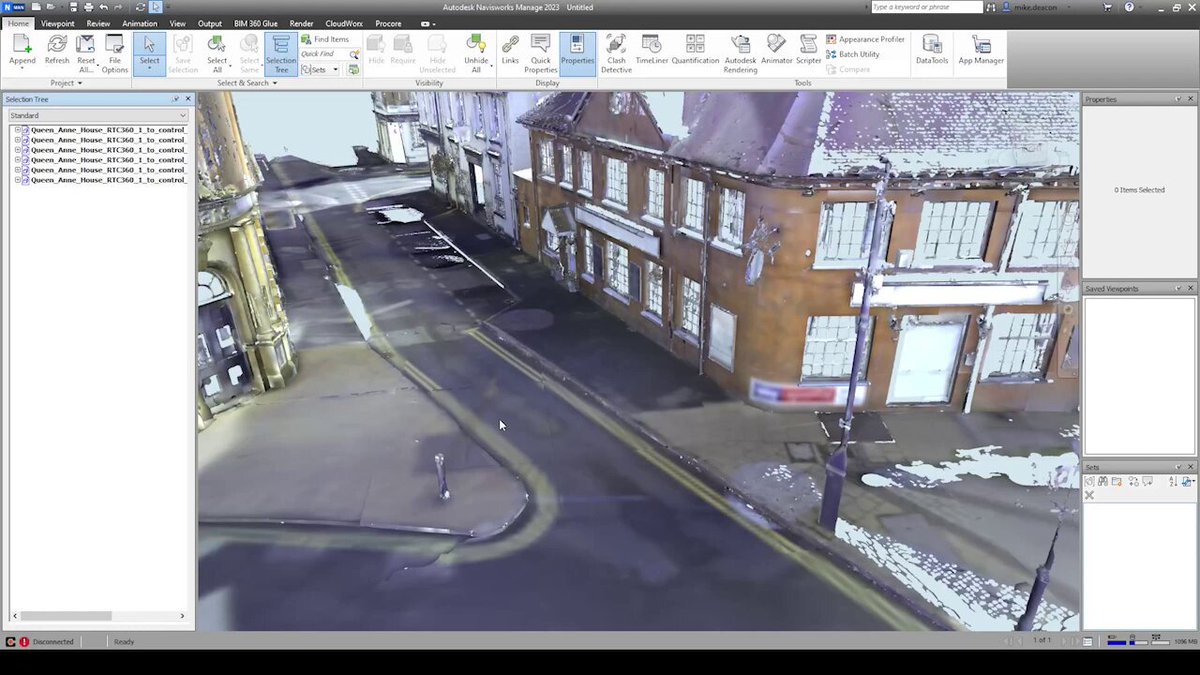Click the Selection Tree horizontal scrollbar
This screenshot has height=675, width=1200.
point(98,616)
